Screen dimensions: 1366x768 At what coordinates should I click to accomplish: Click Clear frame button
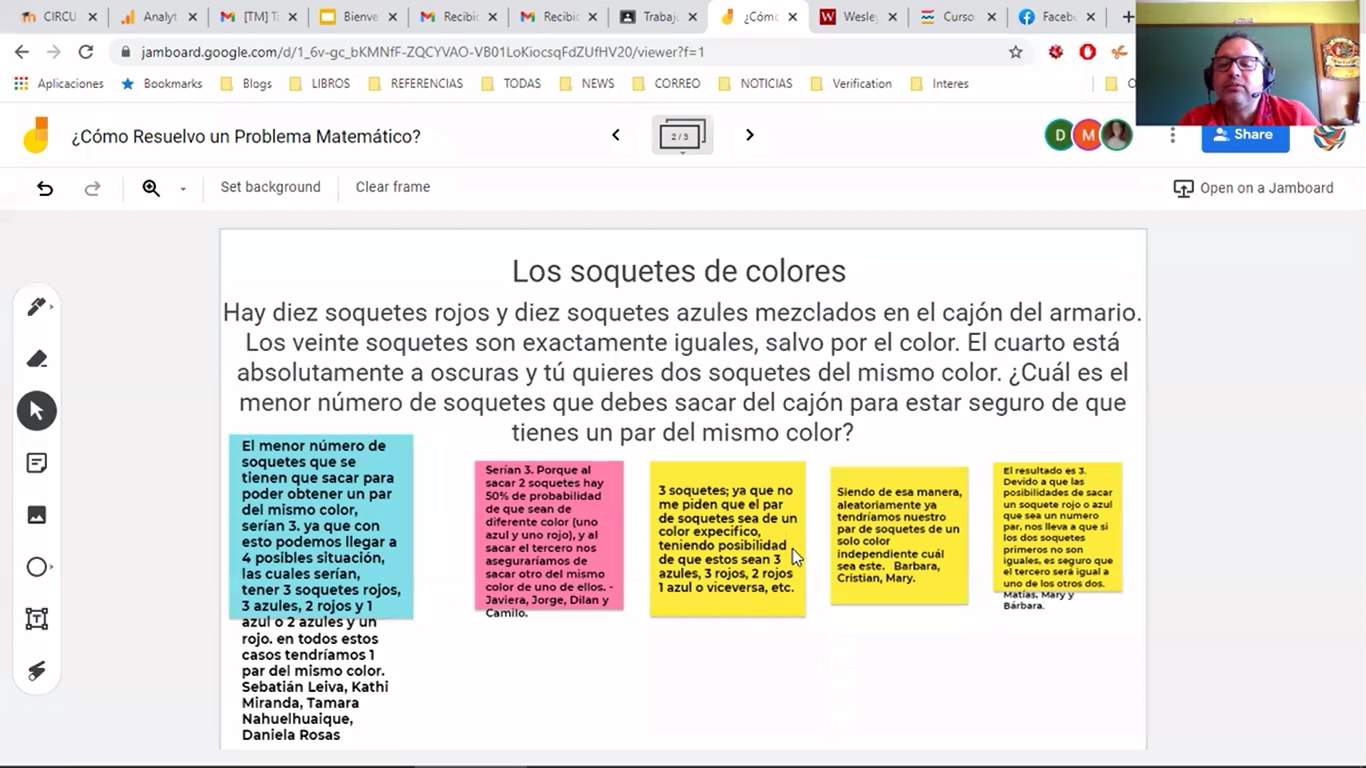click(x=392, y=187)
